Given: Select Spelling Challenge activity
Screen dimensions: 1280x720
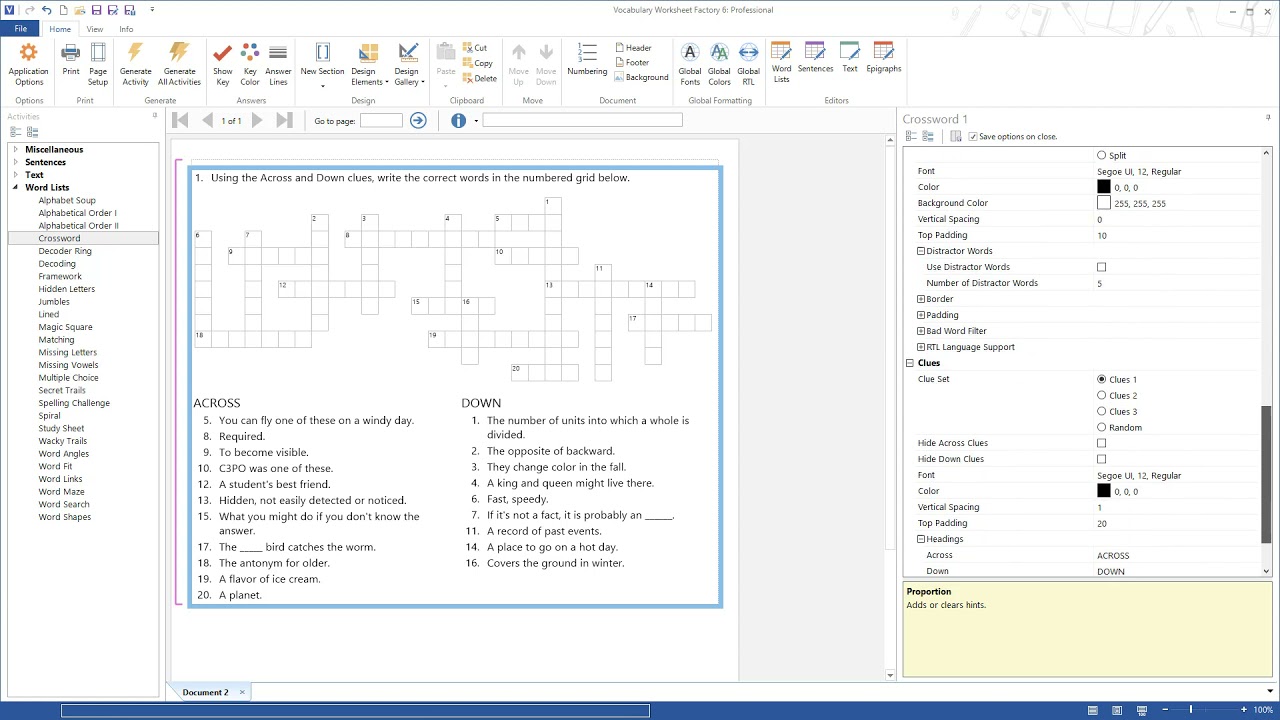Looking at the screenshot, I should tap(74, 403).
